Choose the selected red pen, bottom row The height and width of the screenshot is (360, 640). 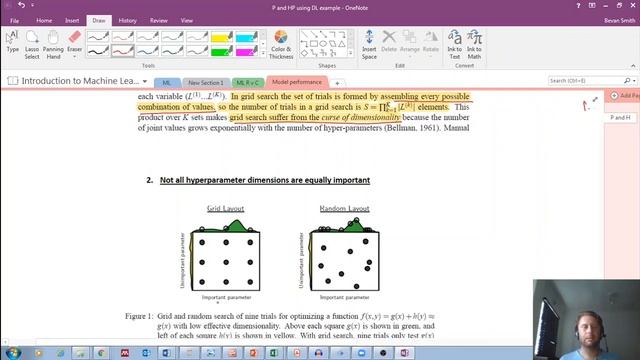[122, 51]
